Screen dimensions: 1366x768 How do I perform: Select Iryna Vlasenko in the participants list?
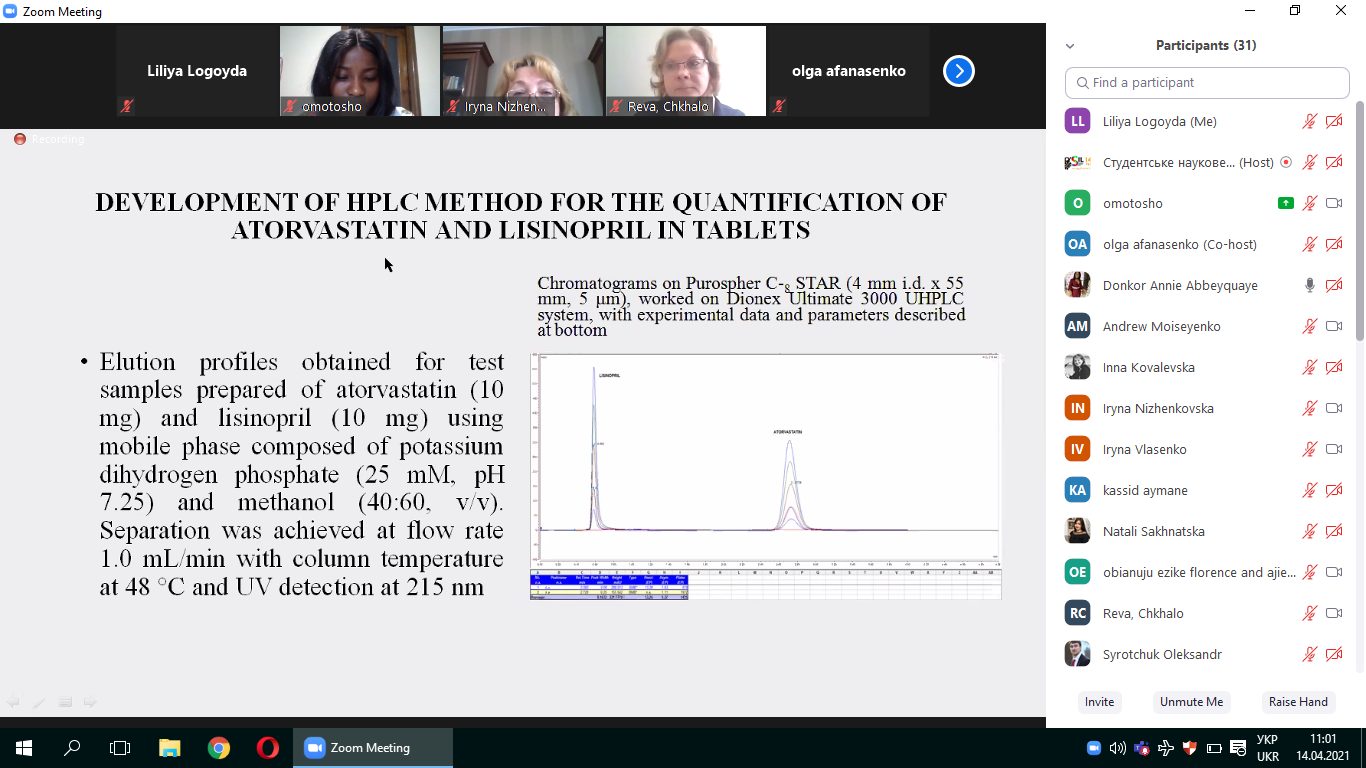pyautogui.click(x=1144, y=449)
